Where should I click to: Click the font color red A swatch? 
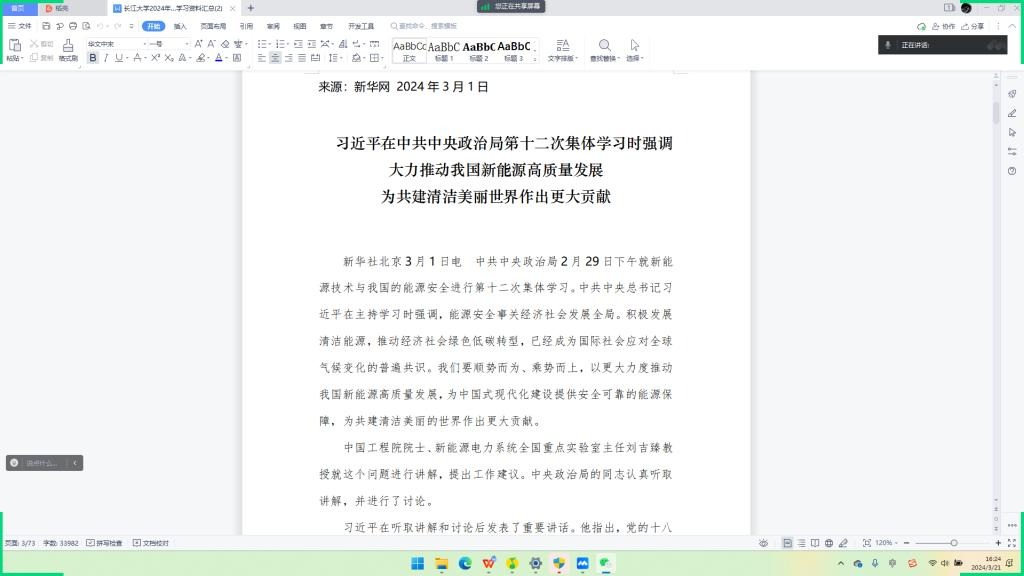[x=219, y=58]
